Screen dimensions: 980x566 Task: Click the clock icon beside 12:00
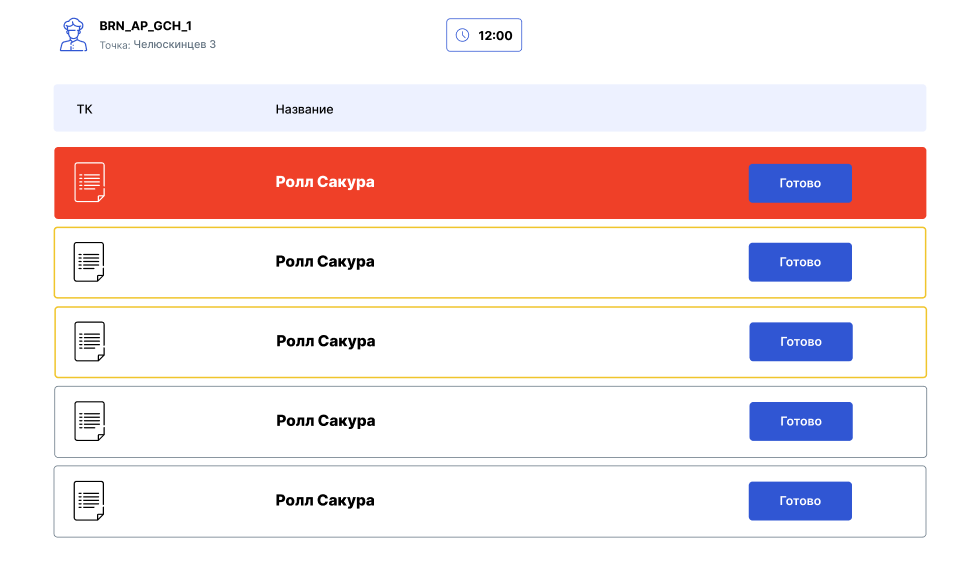[x=462, y=35]
